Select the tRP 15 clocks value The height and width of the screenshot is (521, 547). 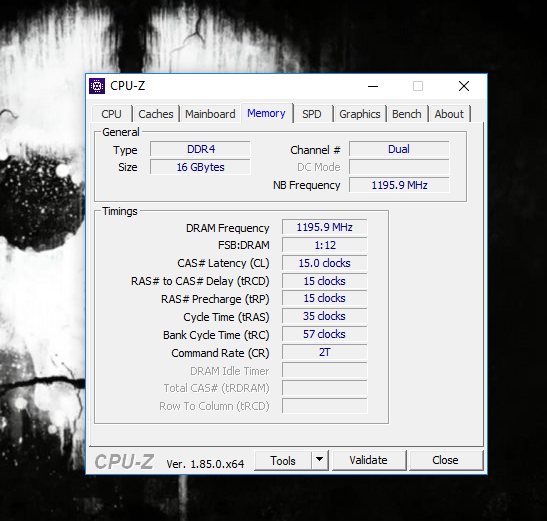(x=324, y=298)
